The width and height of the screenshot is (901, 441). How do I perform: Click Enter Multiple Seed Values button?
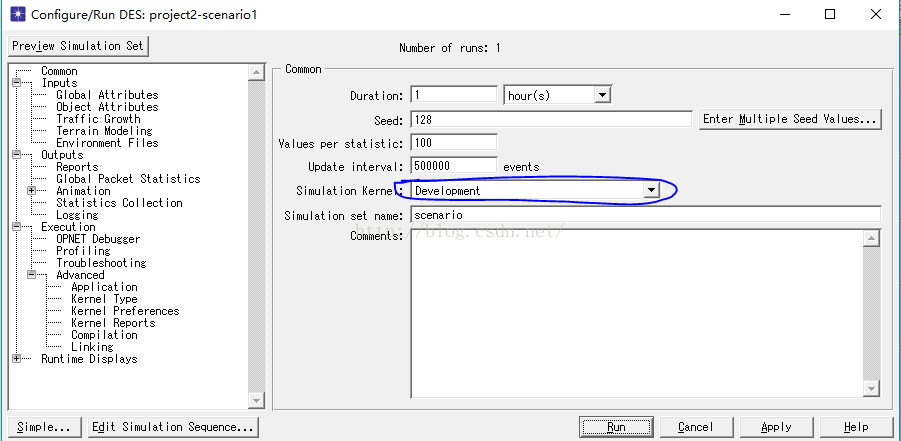[x=790, y=120]
